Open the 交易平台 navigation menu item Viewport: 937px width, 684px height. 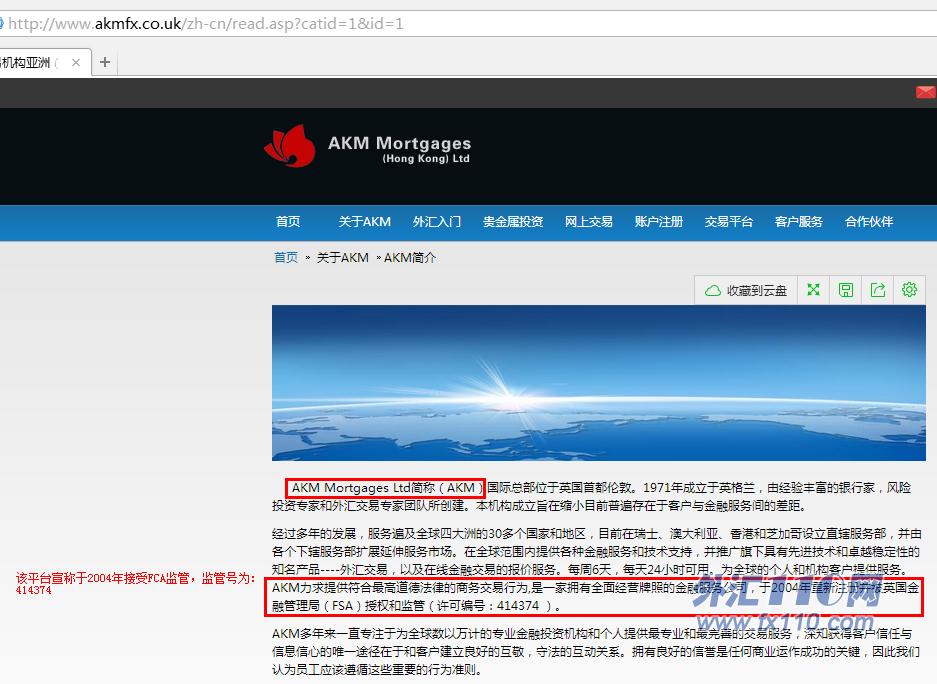coord(728,222)
